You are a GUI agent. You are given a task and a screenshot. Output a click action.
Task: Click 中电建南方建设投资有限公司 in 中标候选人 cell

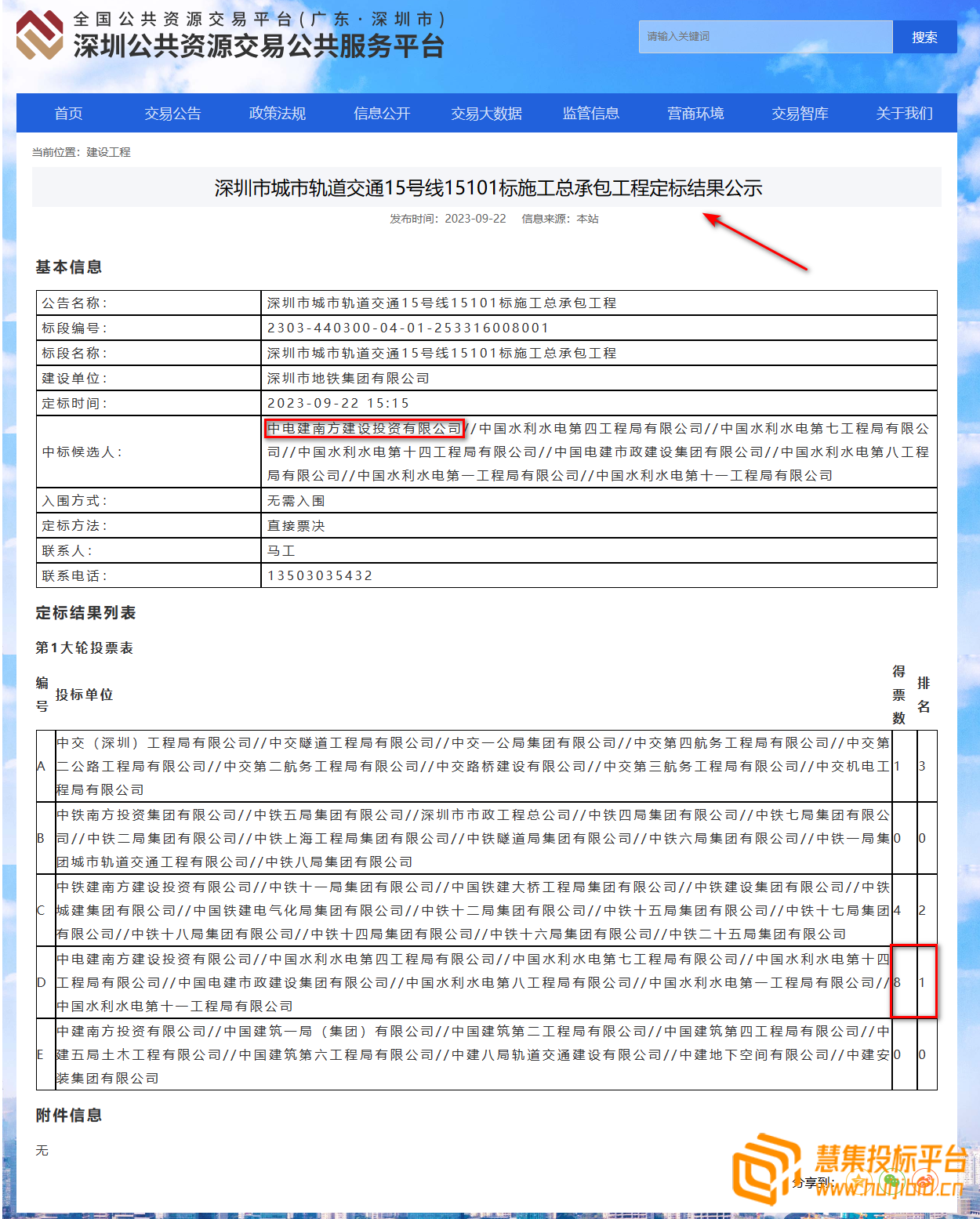[x=365, y=429]
